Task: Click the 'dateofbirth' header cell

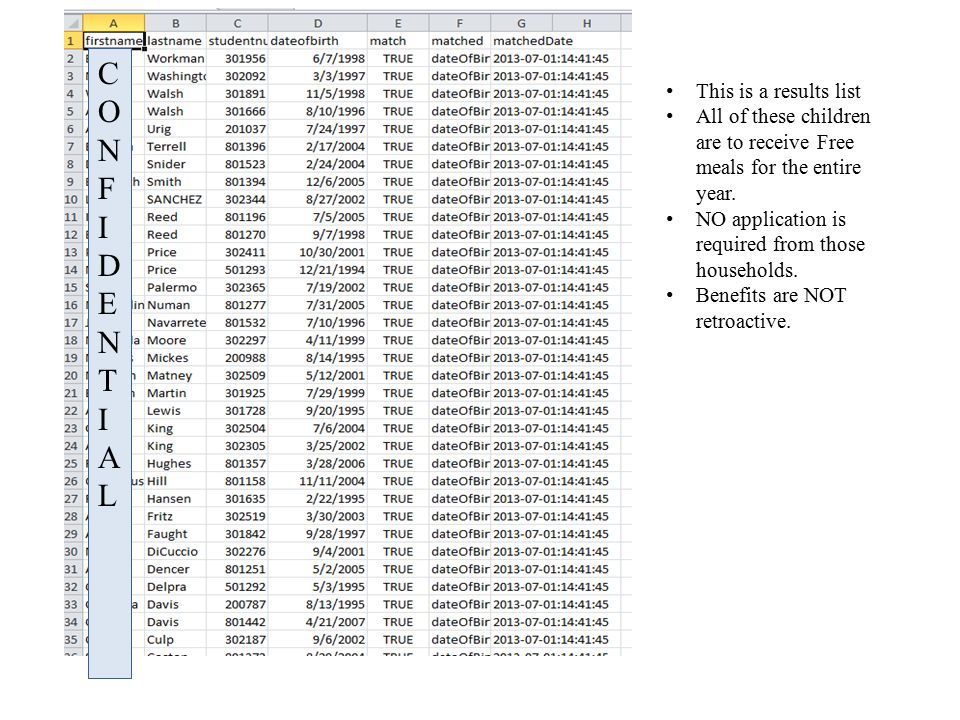Action: pyautogui.click(x=318, y=41)
